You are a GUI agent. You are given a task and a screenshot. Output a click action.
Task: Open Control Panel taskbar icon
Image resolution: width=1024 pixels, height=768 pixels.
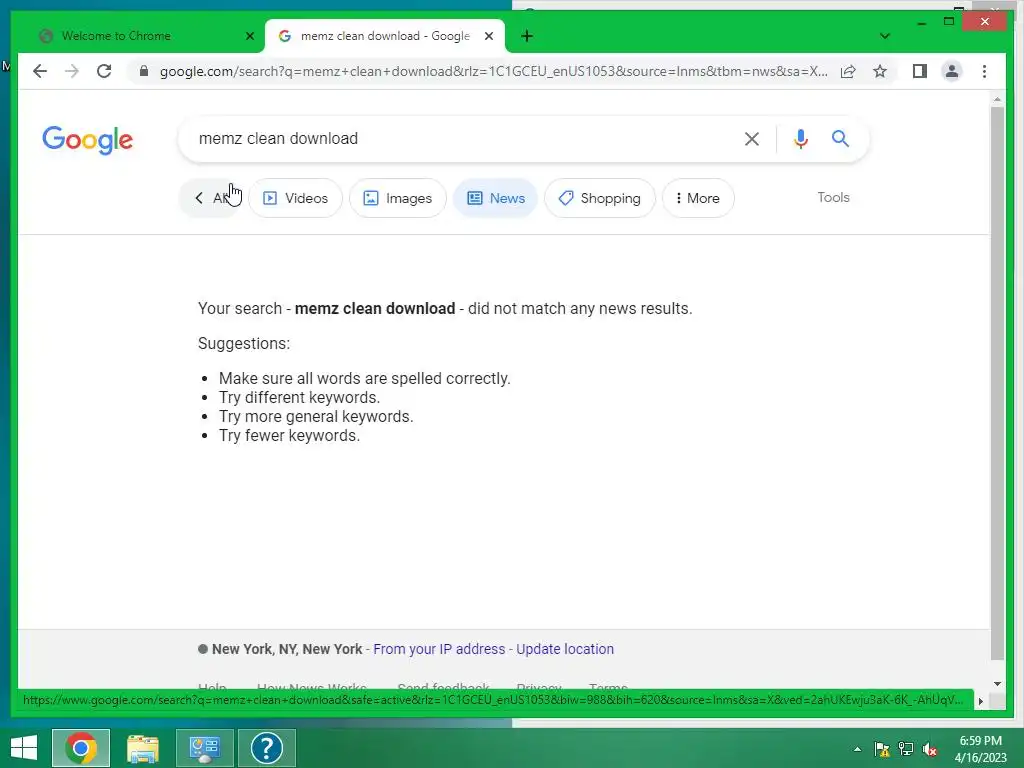tap(204, 748)
